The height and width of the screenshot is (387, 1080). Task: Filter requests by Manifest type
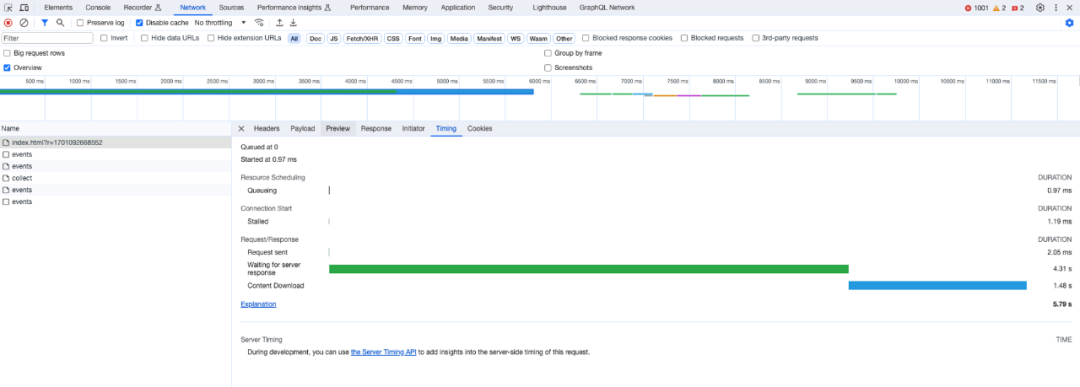coord(489,39)
